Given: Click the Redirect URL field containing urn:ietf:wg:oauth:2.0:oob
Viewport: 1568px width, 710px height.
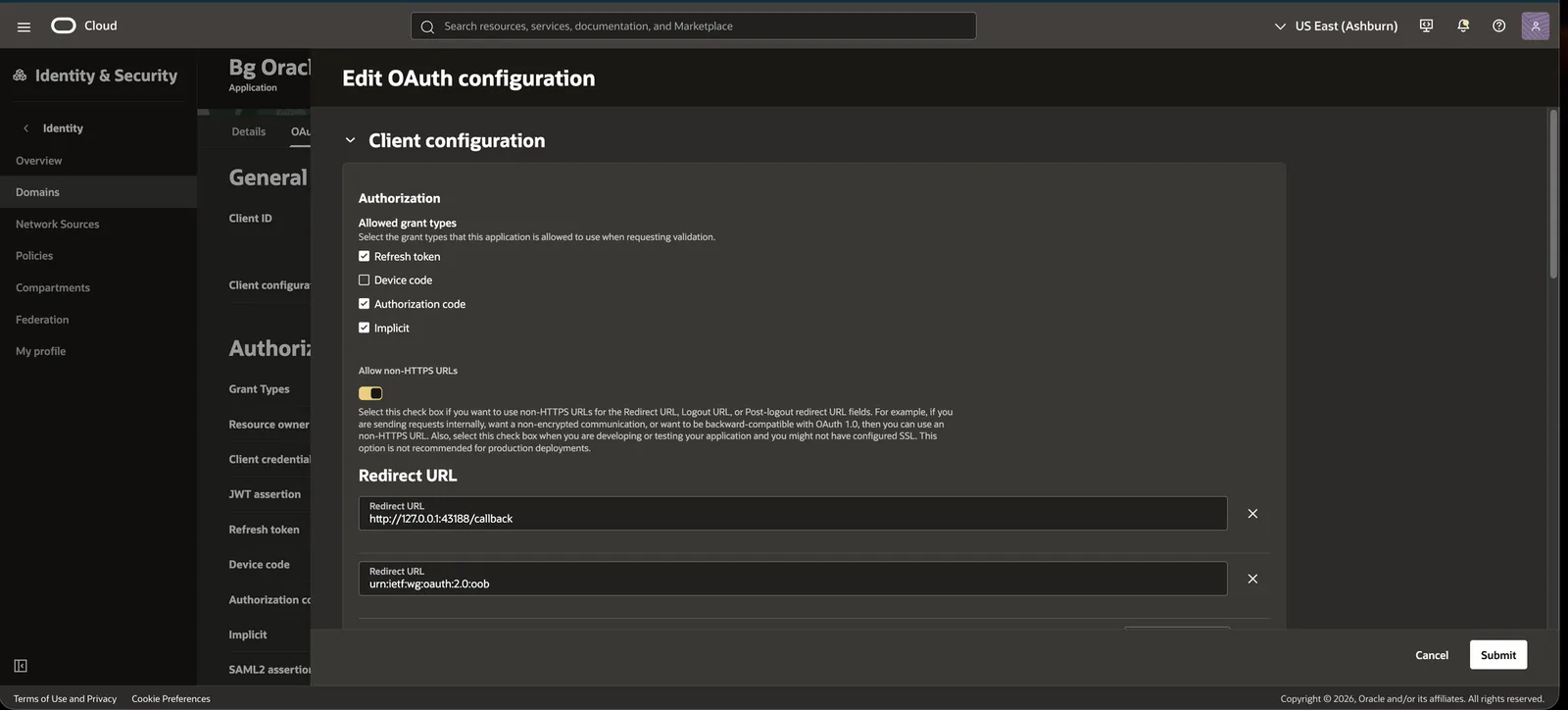Looking at the screenshot, I should coord(793,579).
